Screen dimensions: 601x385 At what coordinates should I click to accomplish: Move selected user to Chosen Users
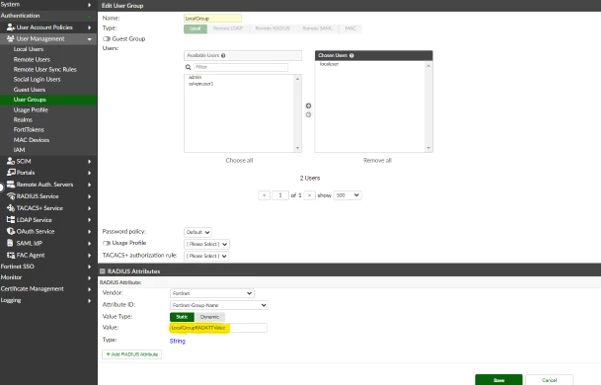point(308,106)
